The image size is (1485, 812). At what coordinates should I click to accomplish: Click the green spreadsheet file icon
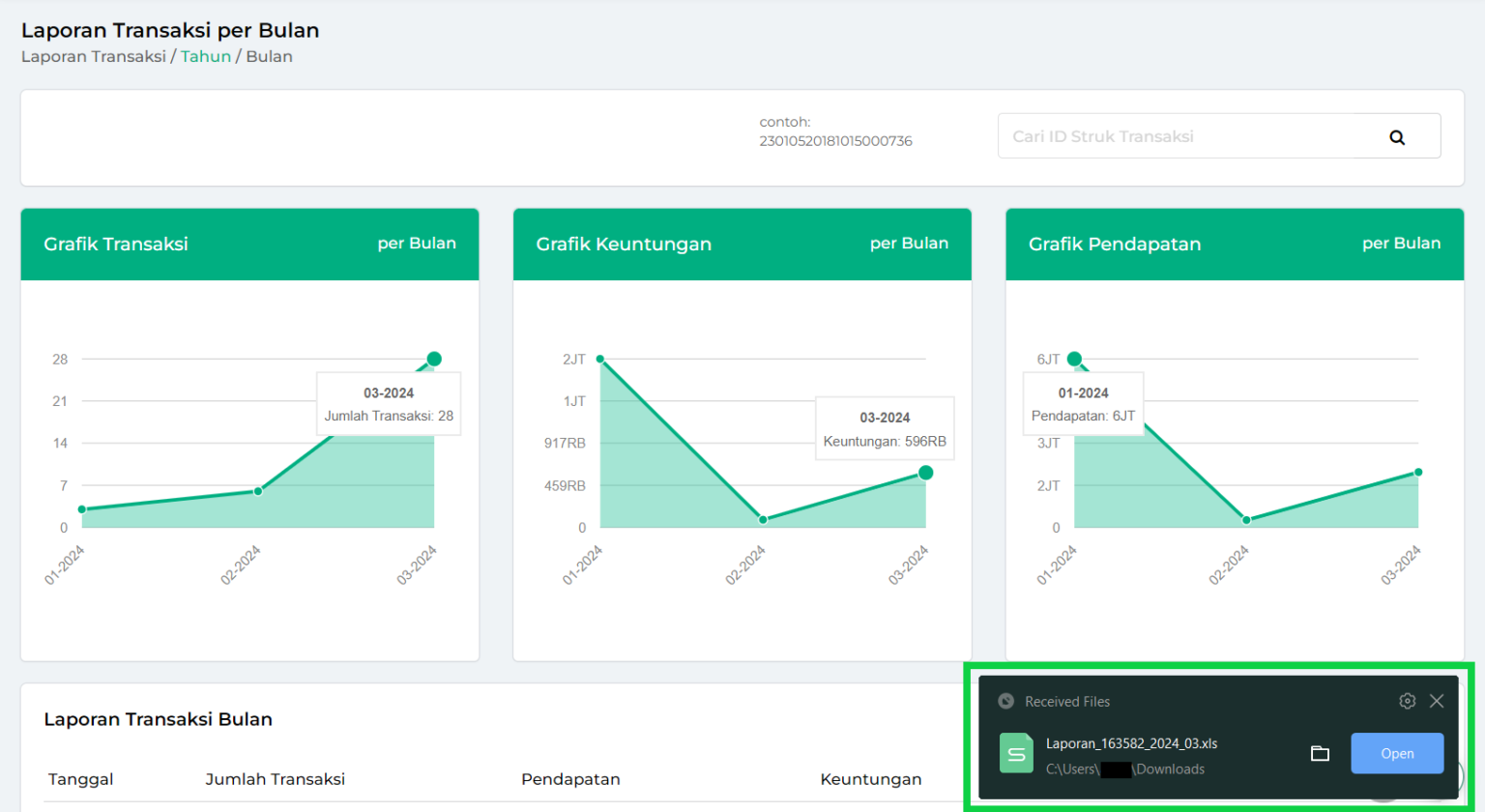[x=1016, y=754]
